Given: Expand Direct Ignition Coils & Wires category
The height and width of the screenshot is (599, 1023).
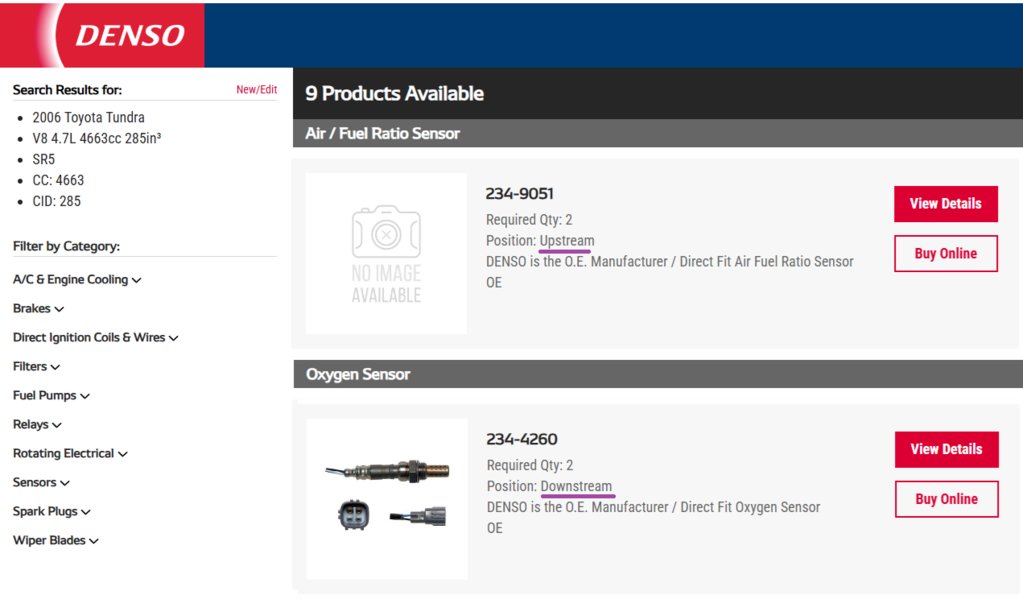Looking at the screenshot, I should [95, 337].
